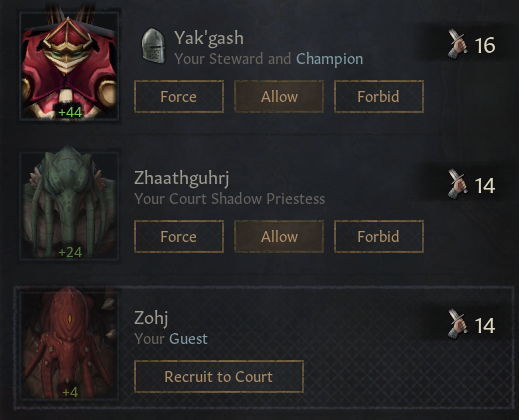Open the Guest link under Zohj
The width and height of the screenshot is (519, 420).
(x=188, y=339)
